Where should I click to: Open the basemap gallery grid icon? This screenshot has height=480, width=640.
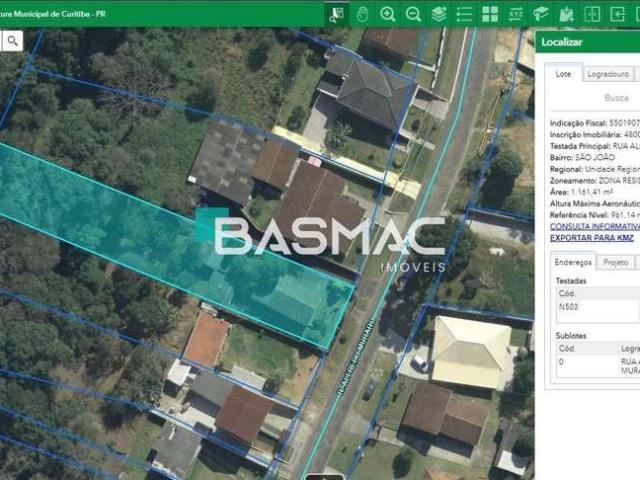pyautogui.click(x=490, y=14)
